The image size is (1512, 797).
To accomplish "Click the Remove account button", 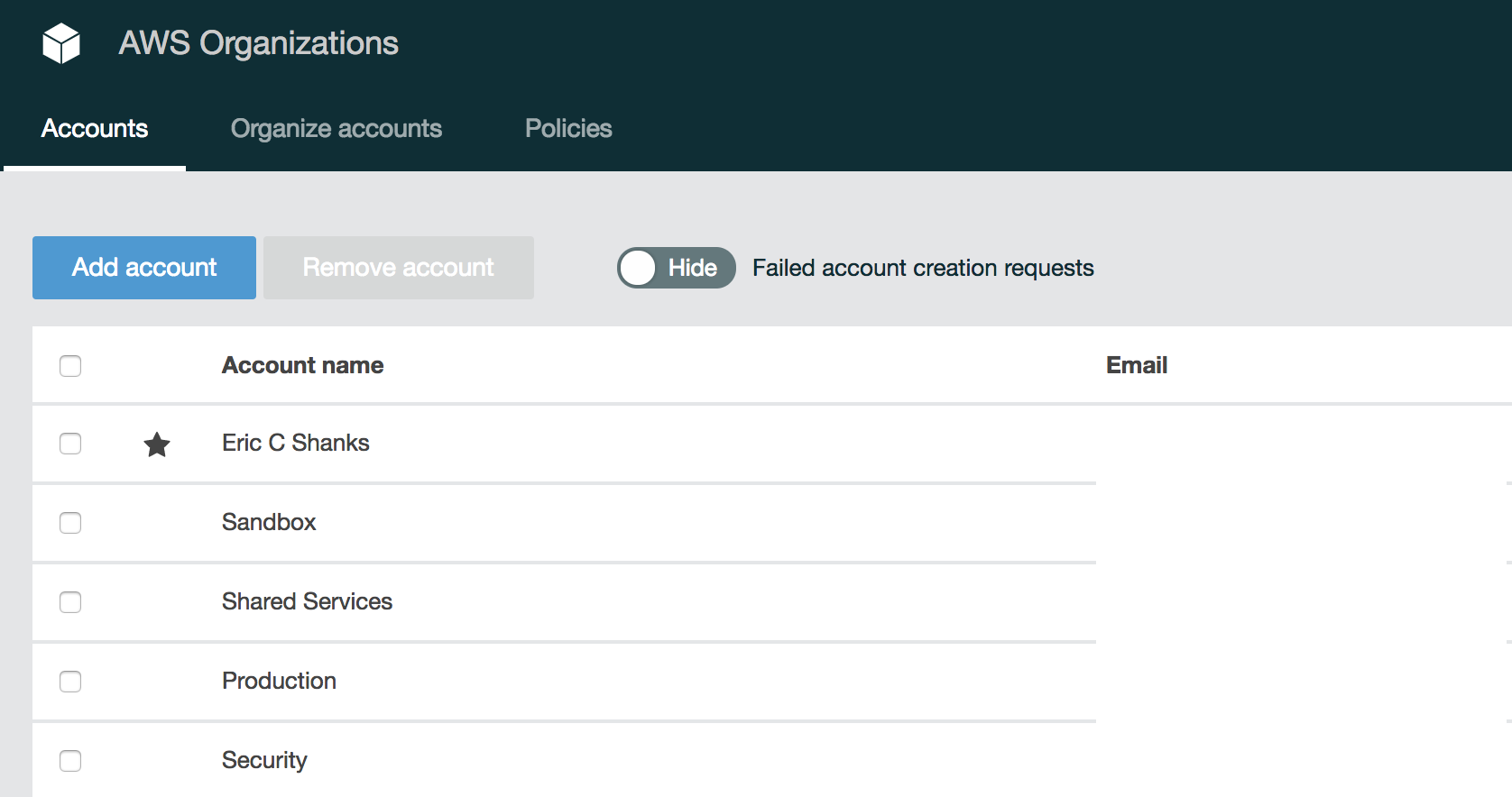I will pyautogui.click(x=398, y=268).
